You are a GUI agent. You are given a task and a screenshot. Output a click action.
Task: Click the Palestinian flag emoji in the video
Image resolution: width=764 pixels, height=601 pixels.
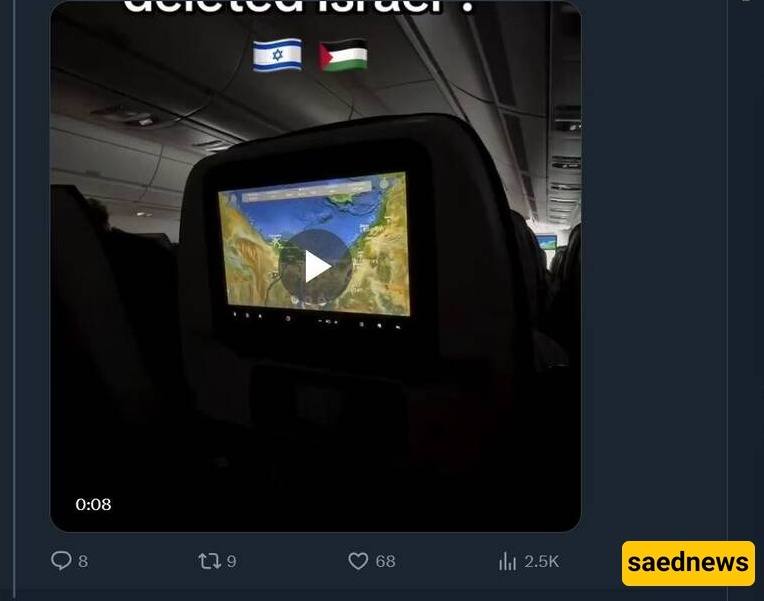(x=344, y=55)
